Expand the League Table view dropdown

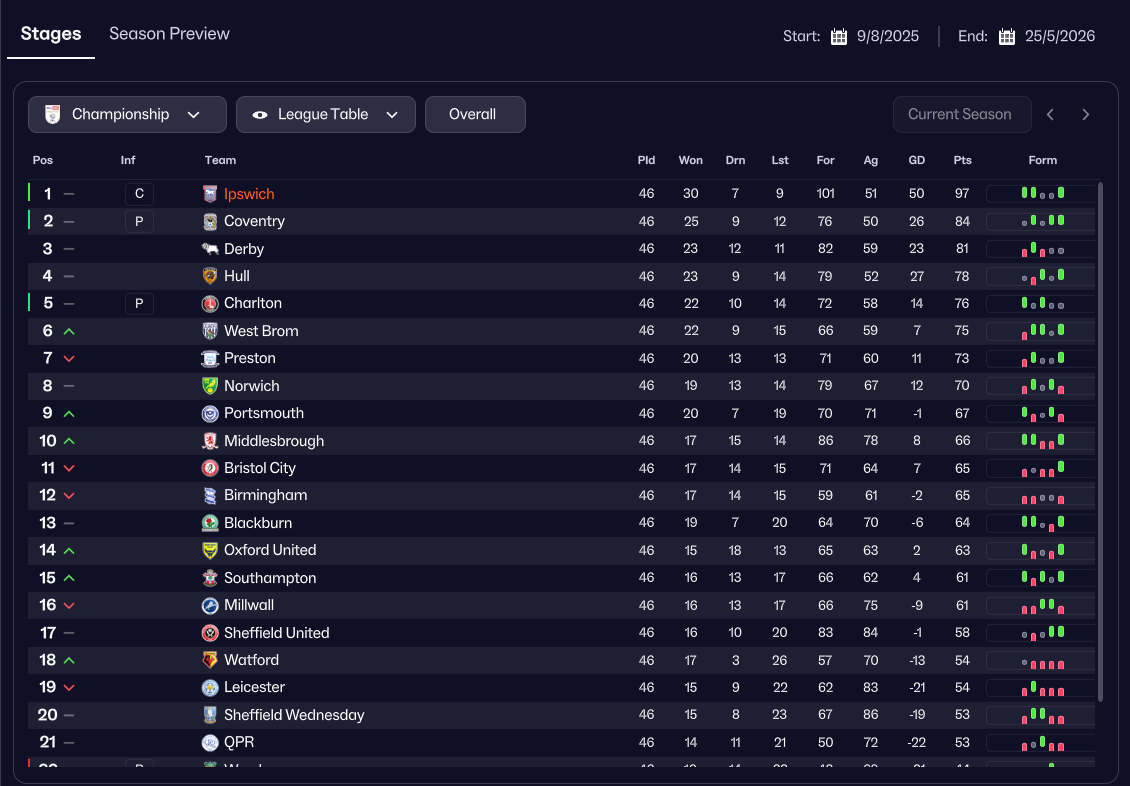[x=325, y=115]
